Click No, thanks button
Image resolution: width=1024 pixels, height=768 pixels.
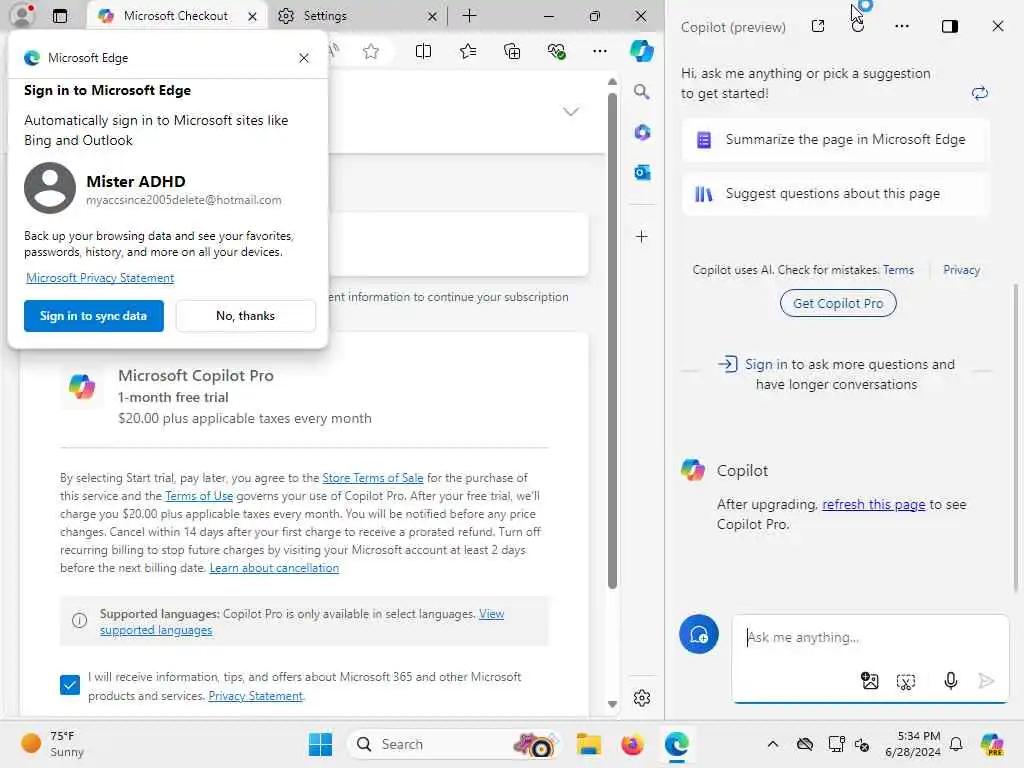point(246,316)
